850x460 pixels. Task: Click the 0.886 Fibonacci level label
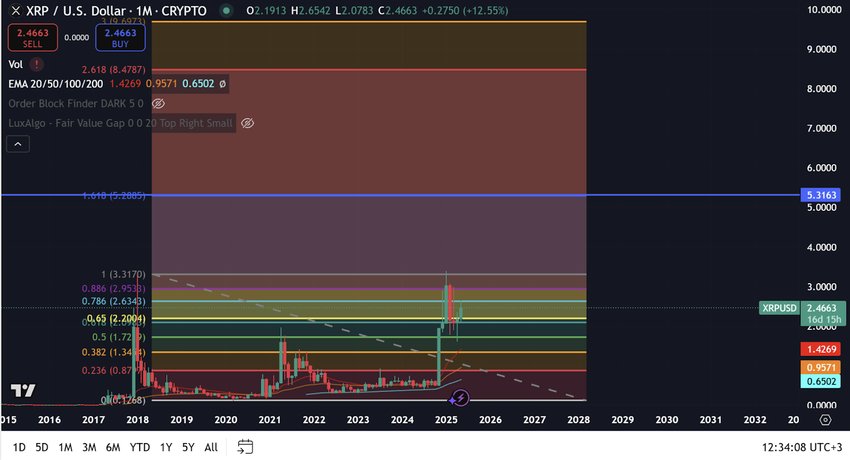(114, 289)
